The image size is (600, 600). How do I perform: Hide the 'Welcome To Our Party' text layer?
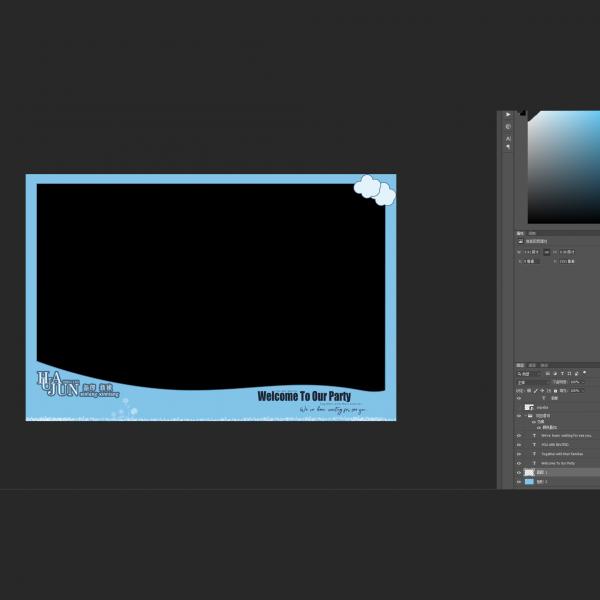[x=519, y=463]
